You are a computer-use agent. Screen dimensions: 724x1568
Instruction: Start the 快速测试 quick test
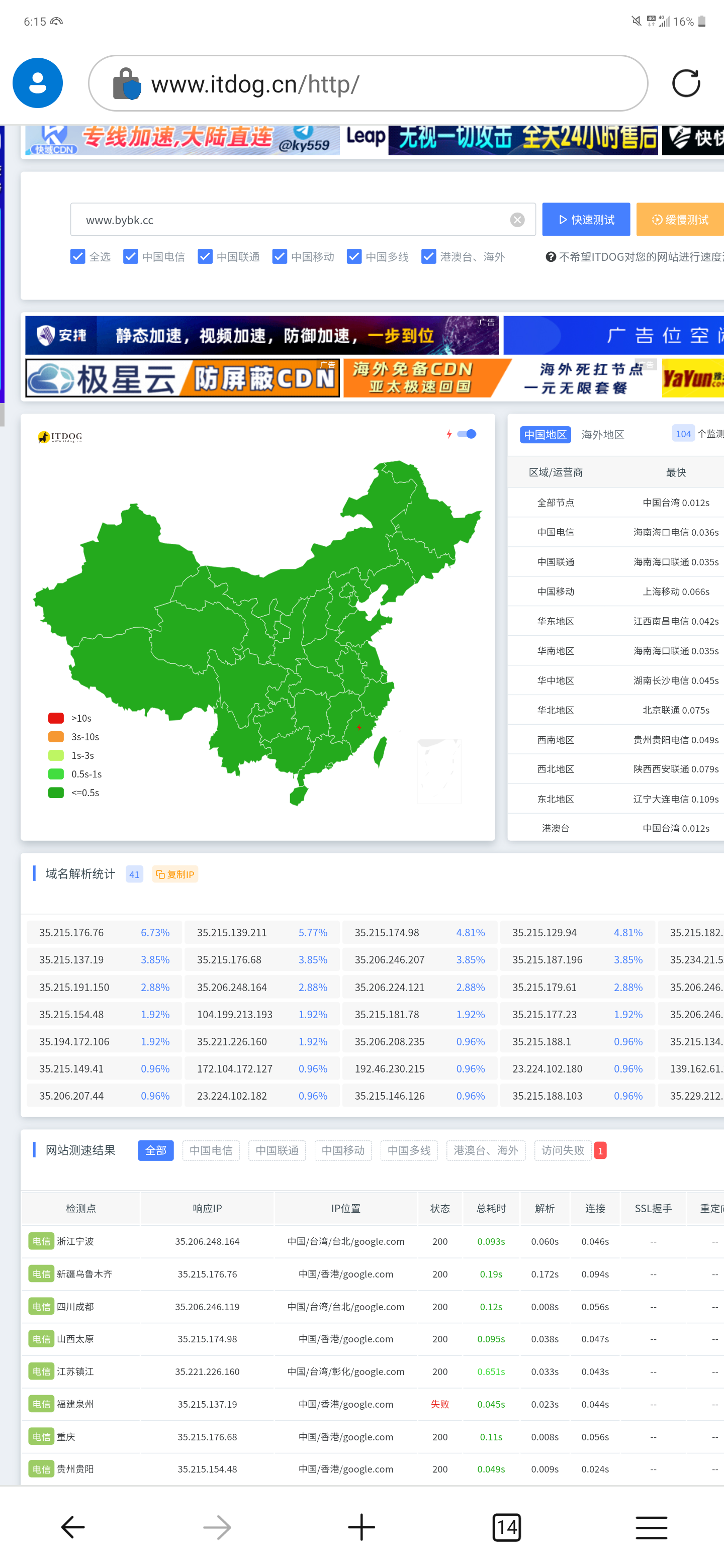tap(586, 220)
